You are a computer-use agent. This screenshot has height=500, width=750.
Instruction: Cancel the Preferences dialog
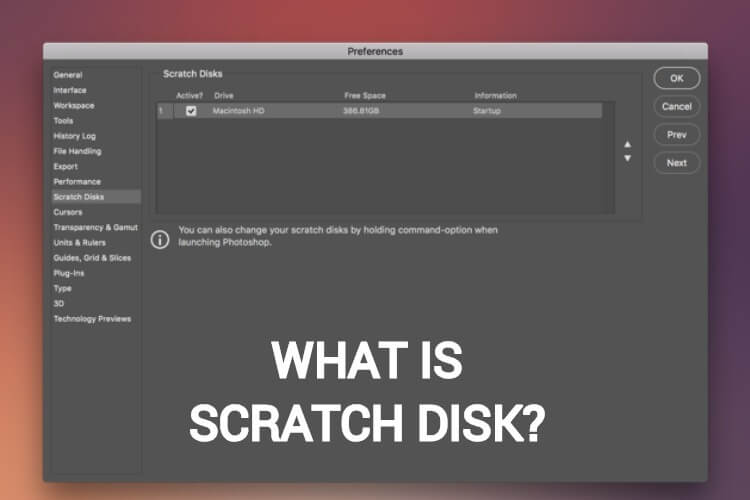tap(677, 106)
